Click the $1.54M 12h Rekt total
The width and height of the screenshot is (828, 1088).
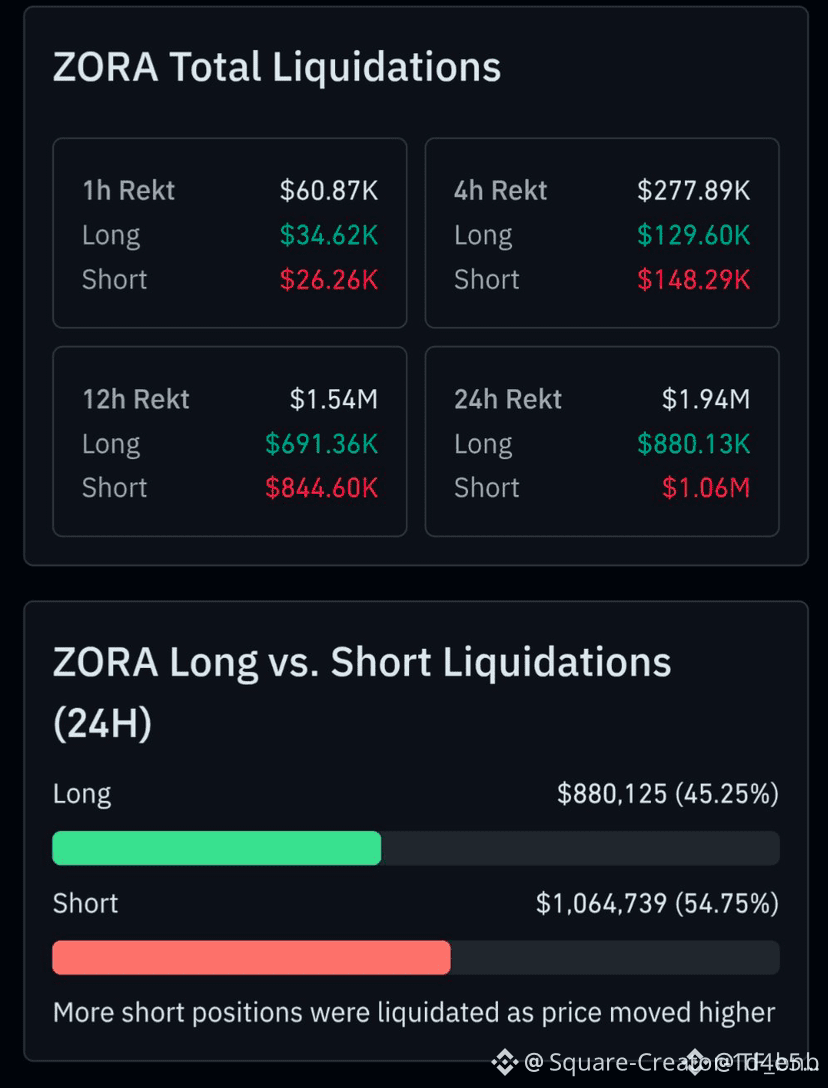click(334, 399)
